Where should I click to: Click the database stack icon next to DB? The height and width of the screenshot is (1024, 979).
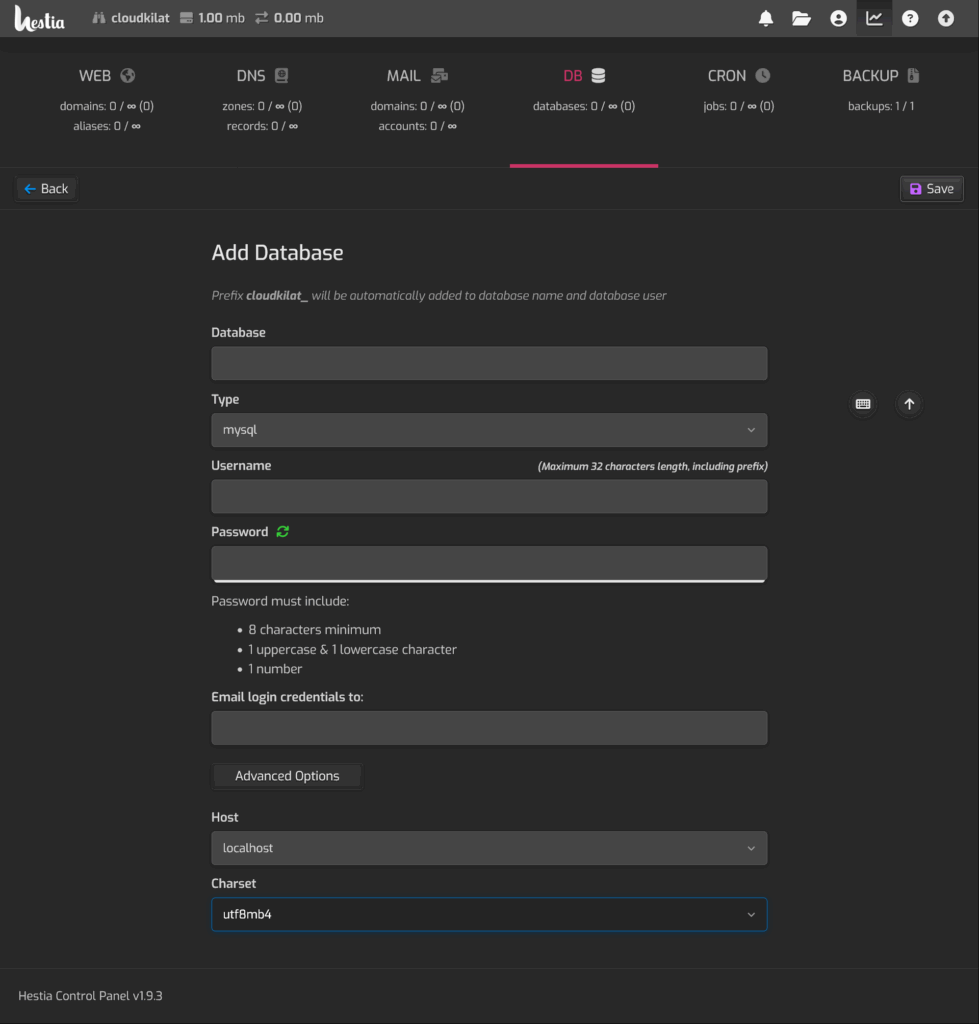point(598,76)
